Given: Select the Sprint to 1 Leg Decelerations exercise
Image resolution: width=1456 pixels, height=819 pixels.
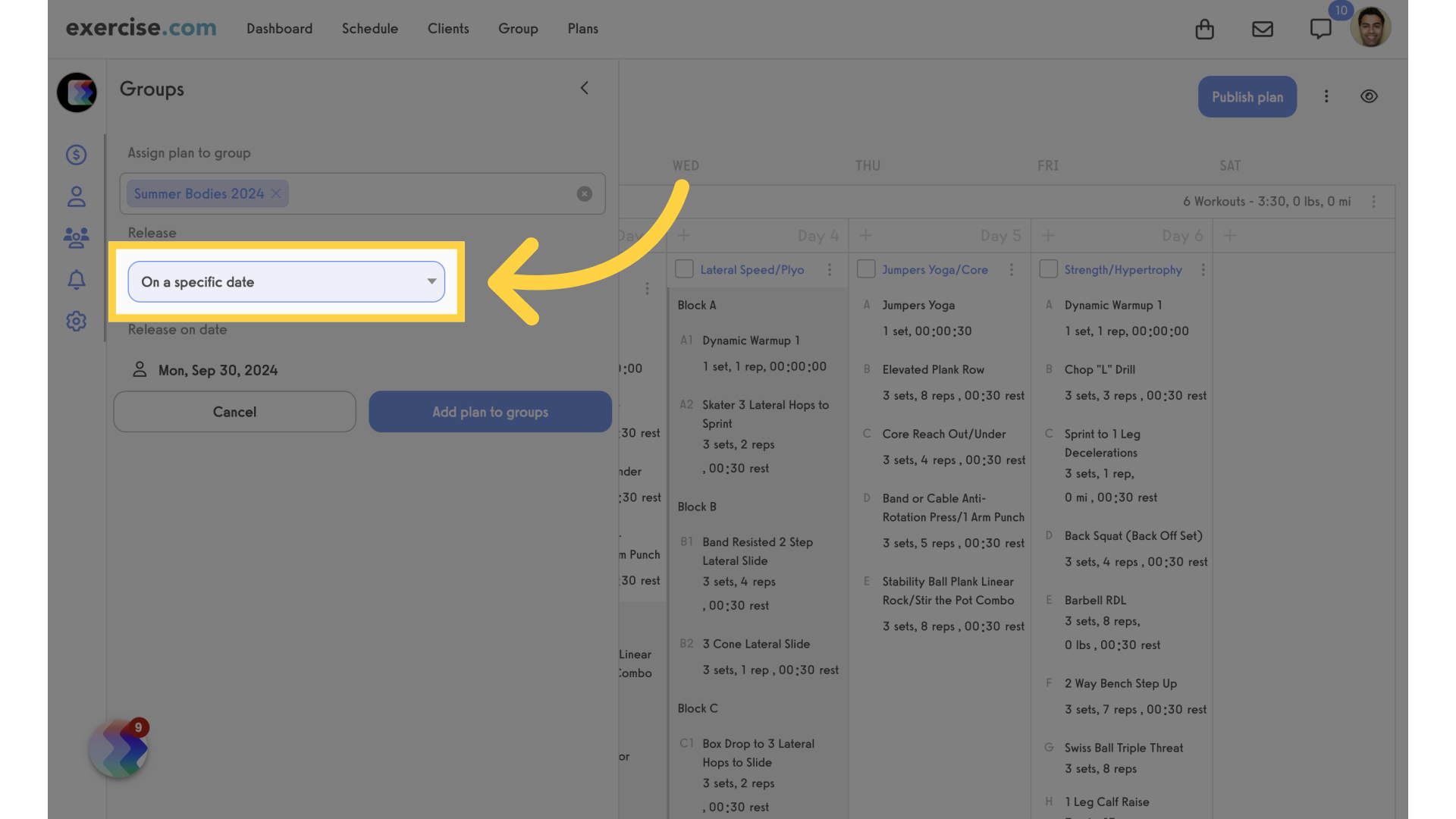Looking at the screenshot, I should (1102, 444).
